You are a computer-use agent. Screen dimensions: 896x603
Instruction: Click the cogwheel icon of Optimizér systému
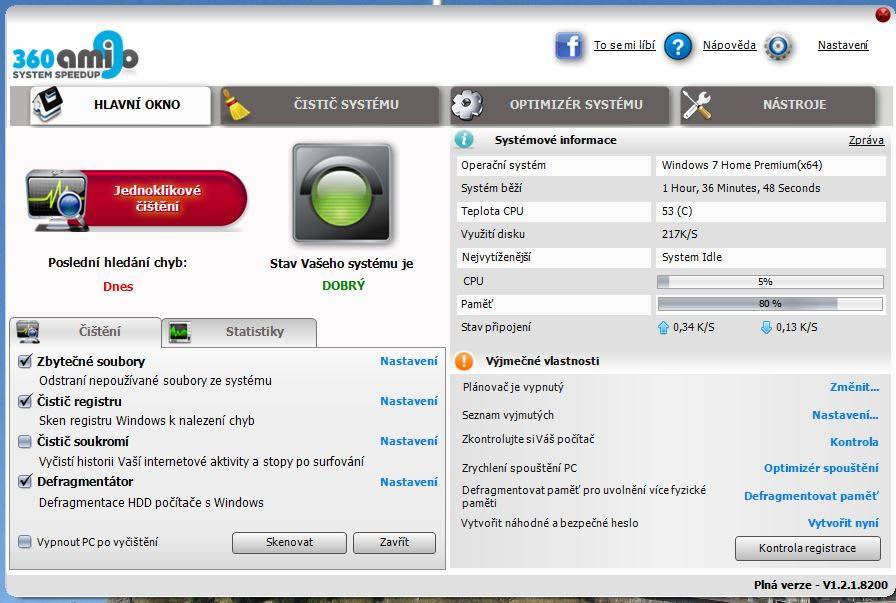(x=467, y=105)
